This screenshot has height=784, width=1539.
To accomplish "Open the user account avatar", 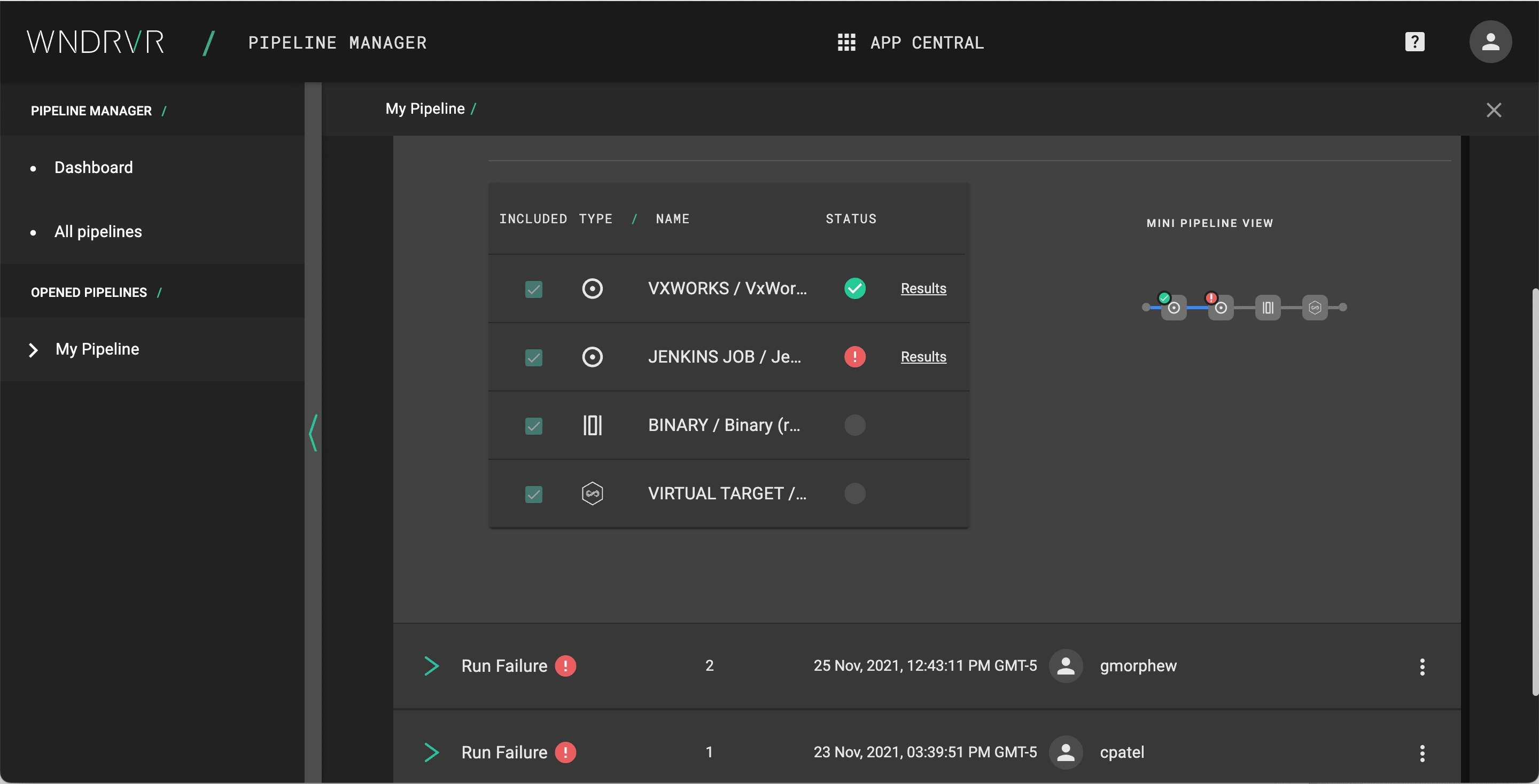I will 1490,42.
